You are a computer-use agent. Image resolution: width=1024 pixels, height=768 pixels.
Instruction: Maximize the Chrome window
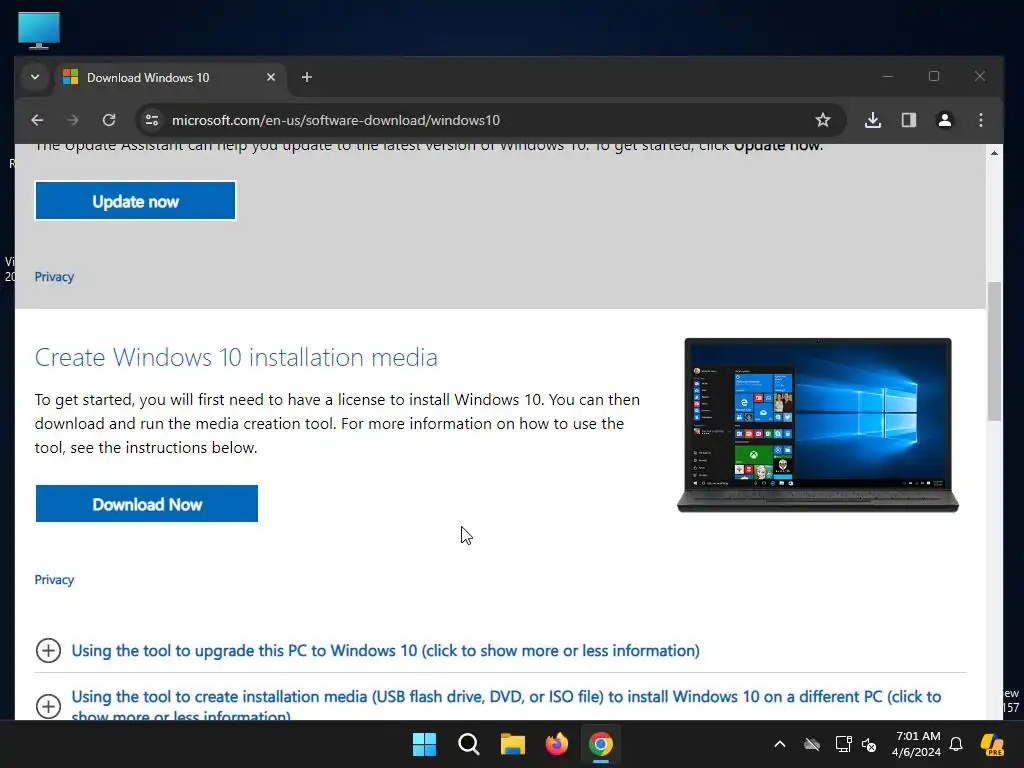tap(934, 76)
